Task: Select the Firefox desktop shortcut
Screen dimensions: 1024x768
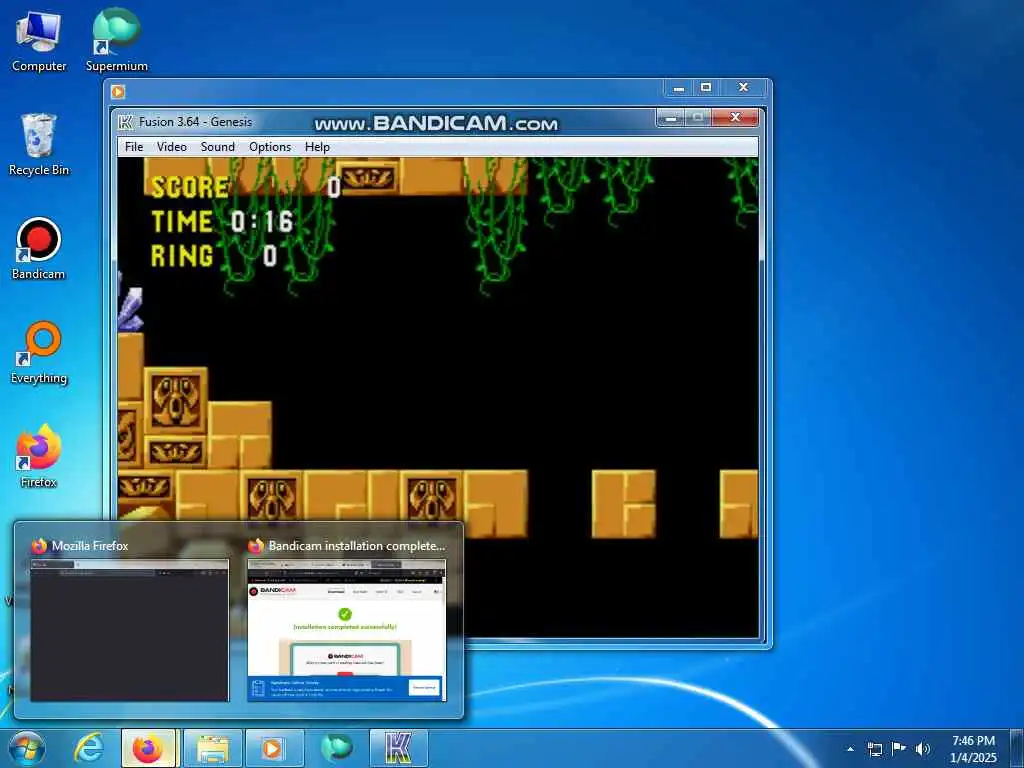Action: [x=39, y=456]
